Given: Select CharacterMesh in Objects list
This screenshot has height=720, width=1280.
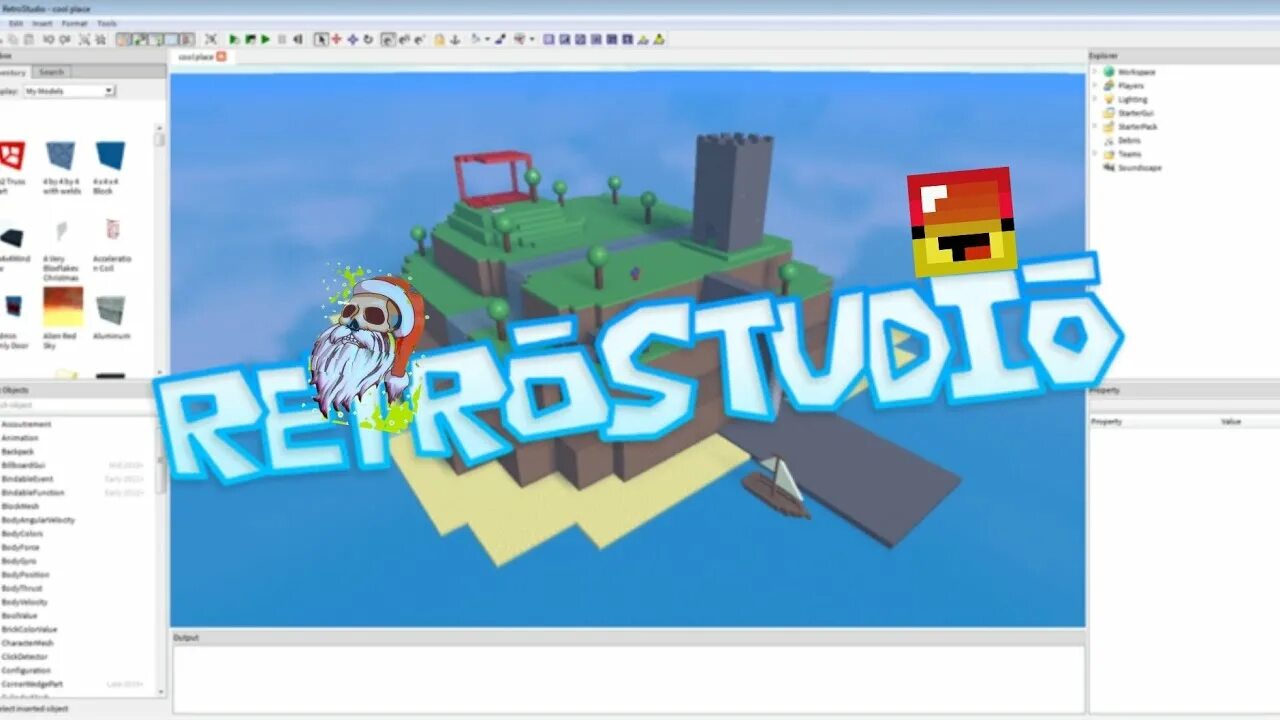Looking at the screenshot, I should (27, 643).
